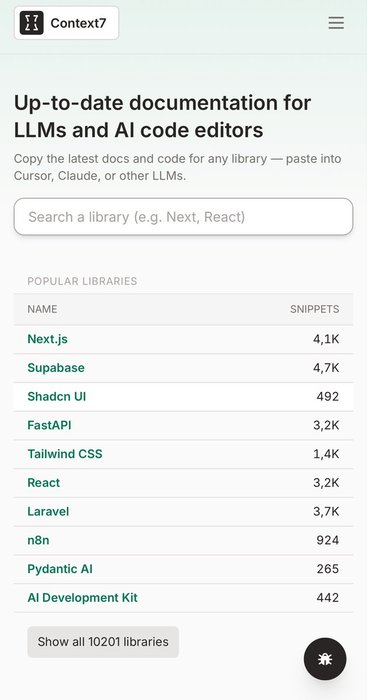Screen dimensions: 367x700
Task: Click Show all 10201 libraries button
Action: click(x=103, y=642)
